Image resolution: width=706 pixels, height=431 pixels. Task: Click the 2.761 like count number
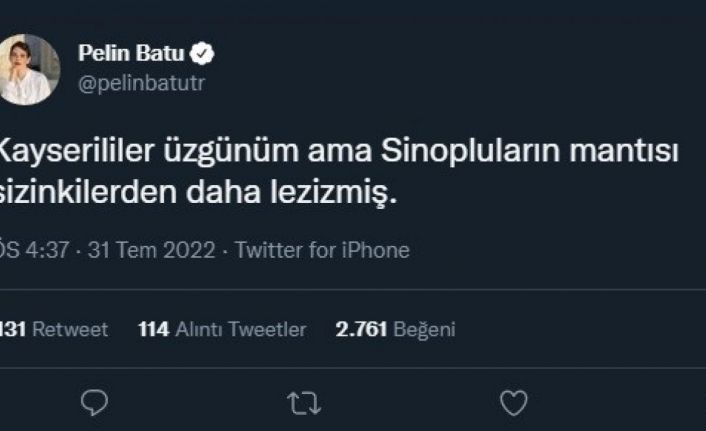361,329
